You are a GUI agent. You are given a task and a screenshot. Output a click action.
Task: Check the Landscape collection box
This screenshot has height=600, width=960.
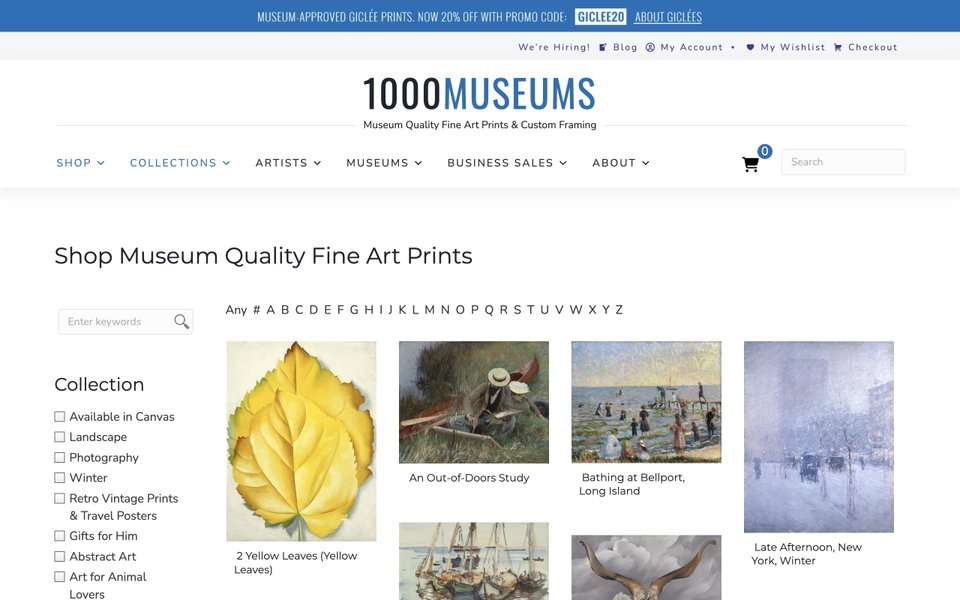pos(59,437)
